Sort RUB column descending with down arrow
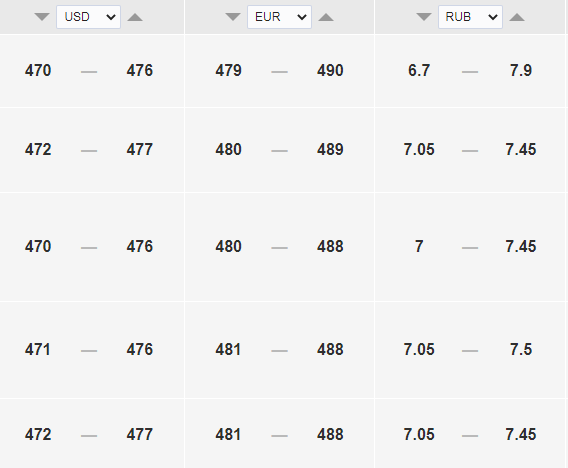 tap(424, 17)
